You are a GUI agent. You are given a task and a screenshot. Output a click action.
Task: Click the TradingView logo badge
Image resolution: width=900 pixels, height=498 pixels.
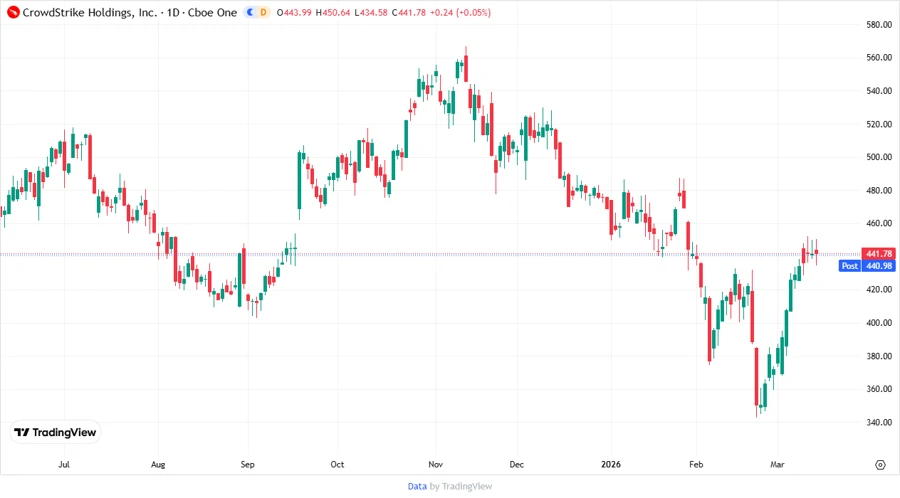[x=55, y=433]
